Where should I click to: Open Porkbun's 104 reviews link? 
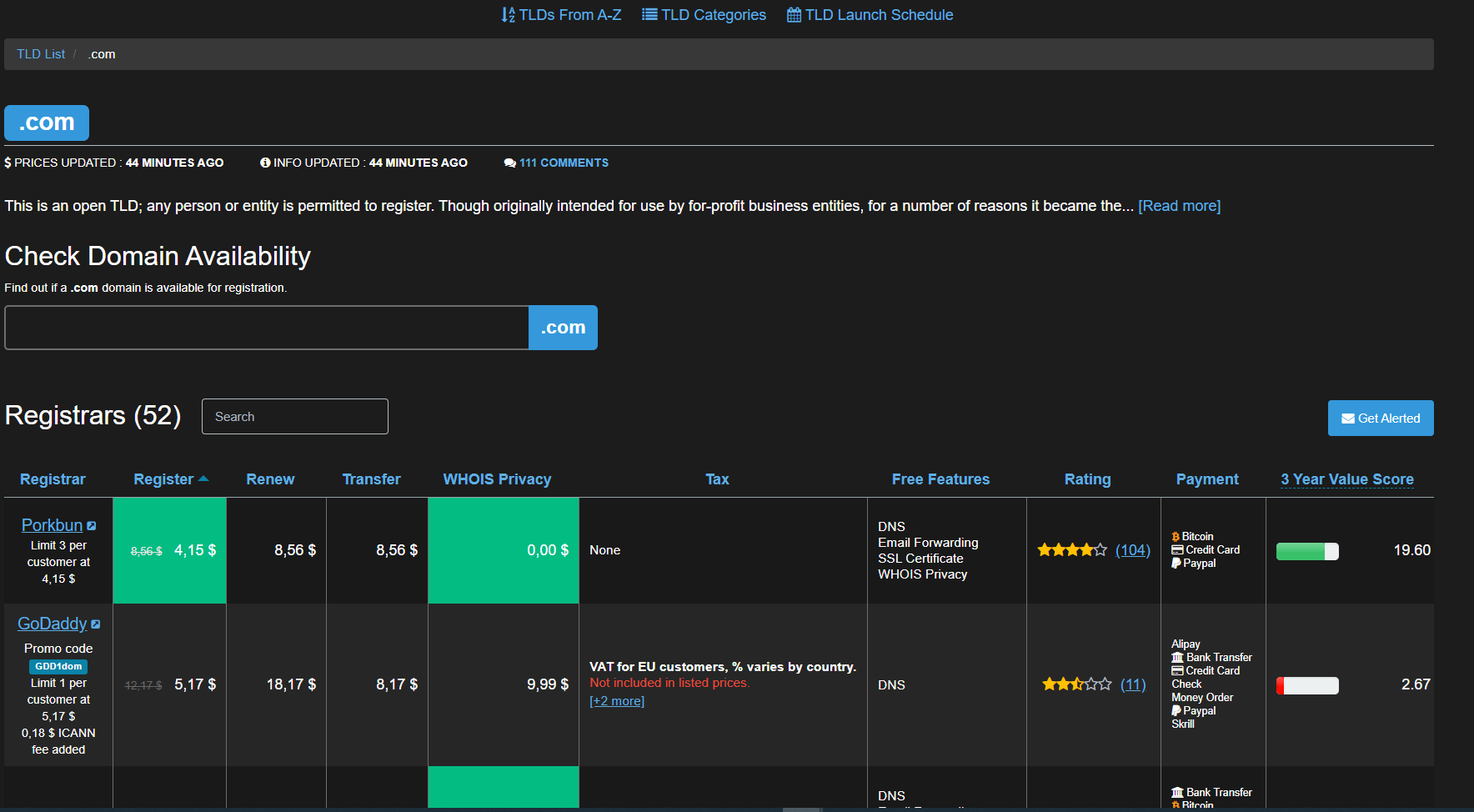(1133, 550)
